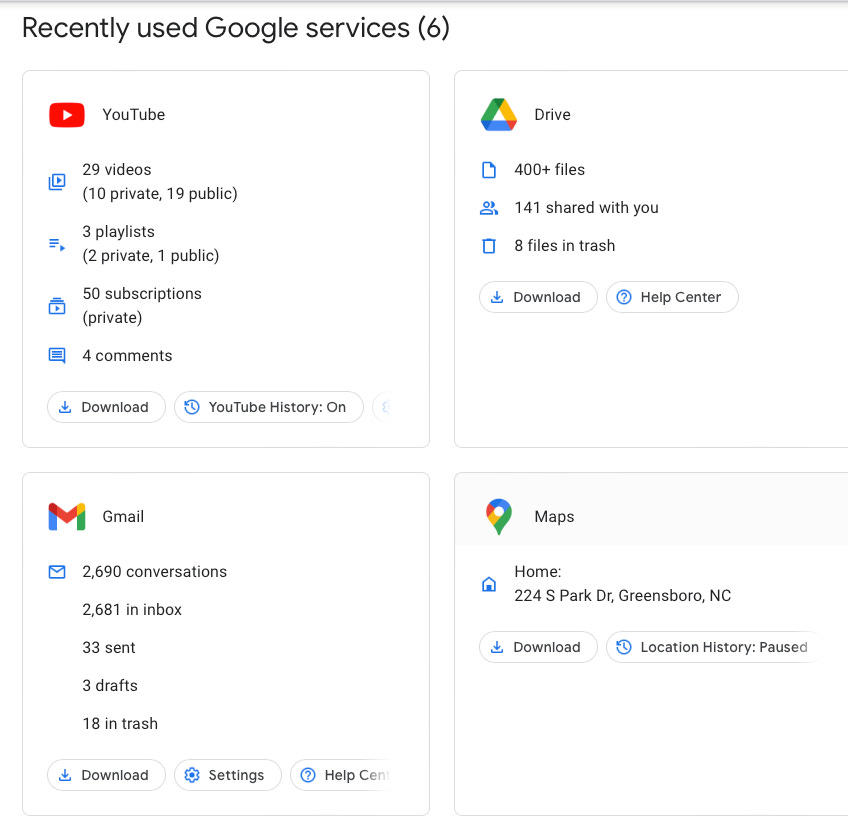Click the Google Drive logo icon
The image size is (848, 820).
499,115
